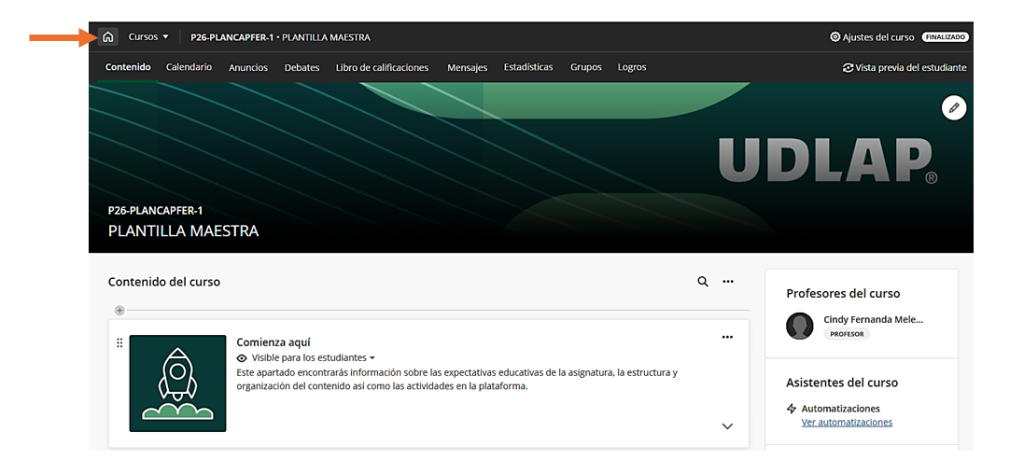This screenshot has height=474, width=1024.
Task: Open the Comienza aquí title link
Action: pyautogui.click(x=273, y=342)
